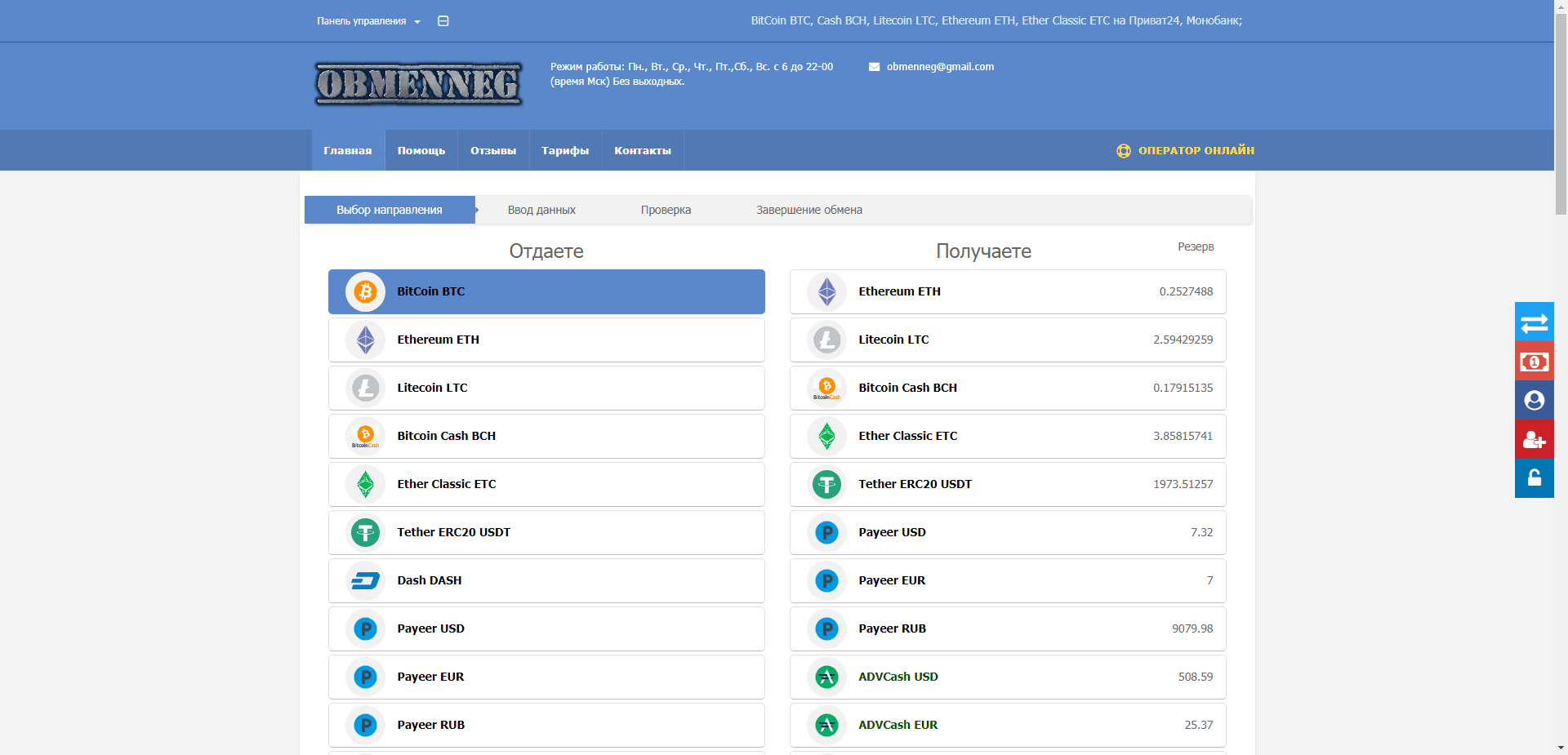Click the operator online lifebuoy icon
The height and width of the screenshot is (755, 1568).
[1124, 151]
